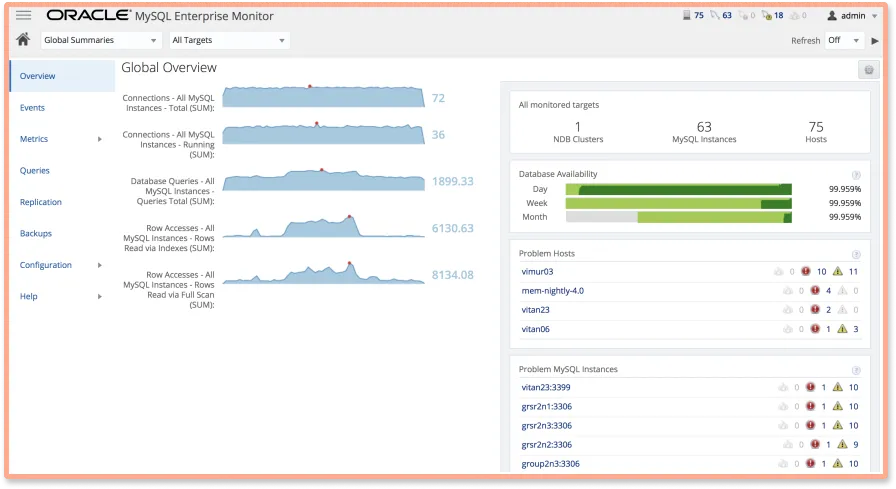This screenshot has width=896, height=489.
Task: Click warning triangle icon for vitan06
Action: [x=842, y=328]
